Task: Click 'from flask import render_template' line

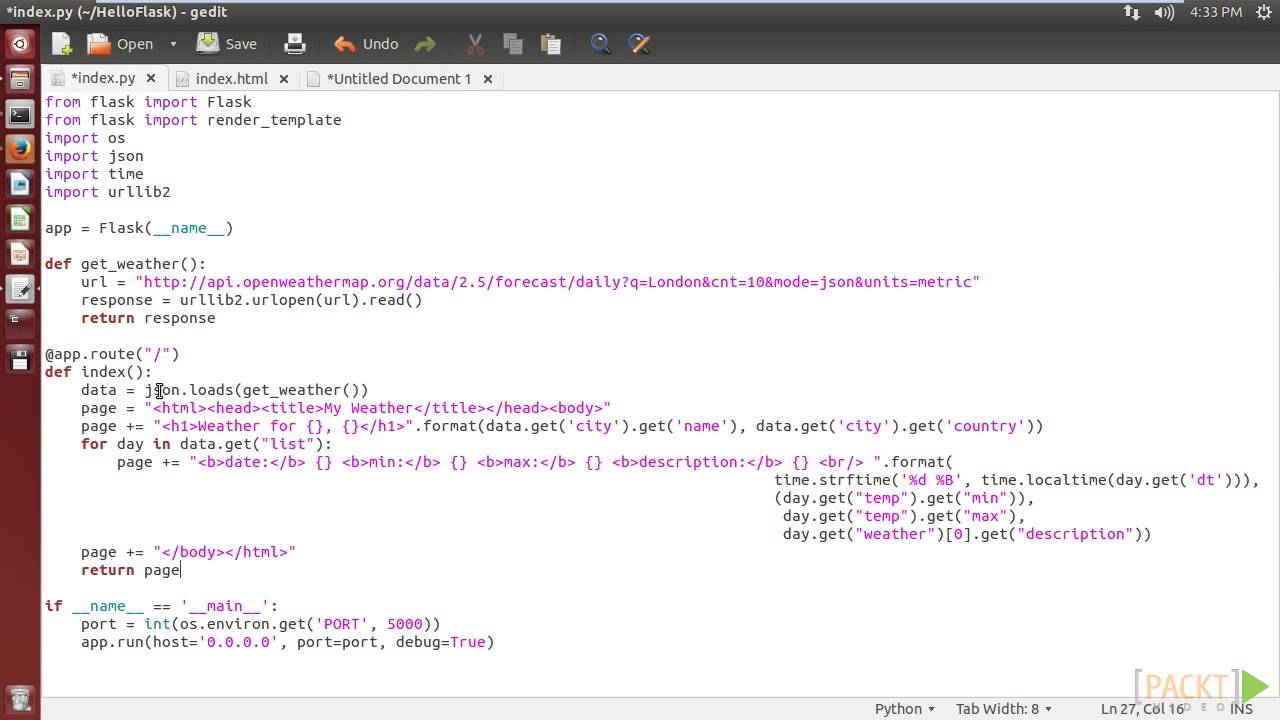Action: pyautogui.click(x=193, y=120)
